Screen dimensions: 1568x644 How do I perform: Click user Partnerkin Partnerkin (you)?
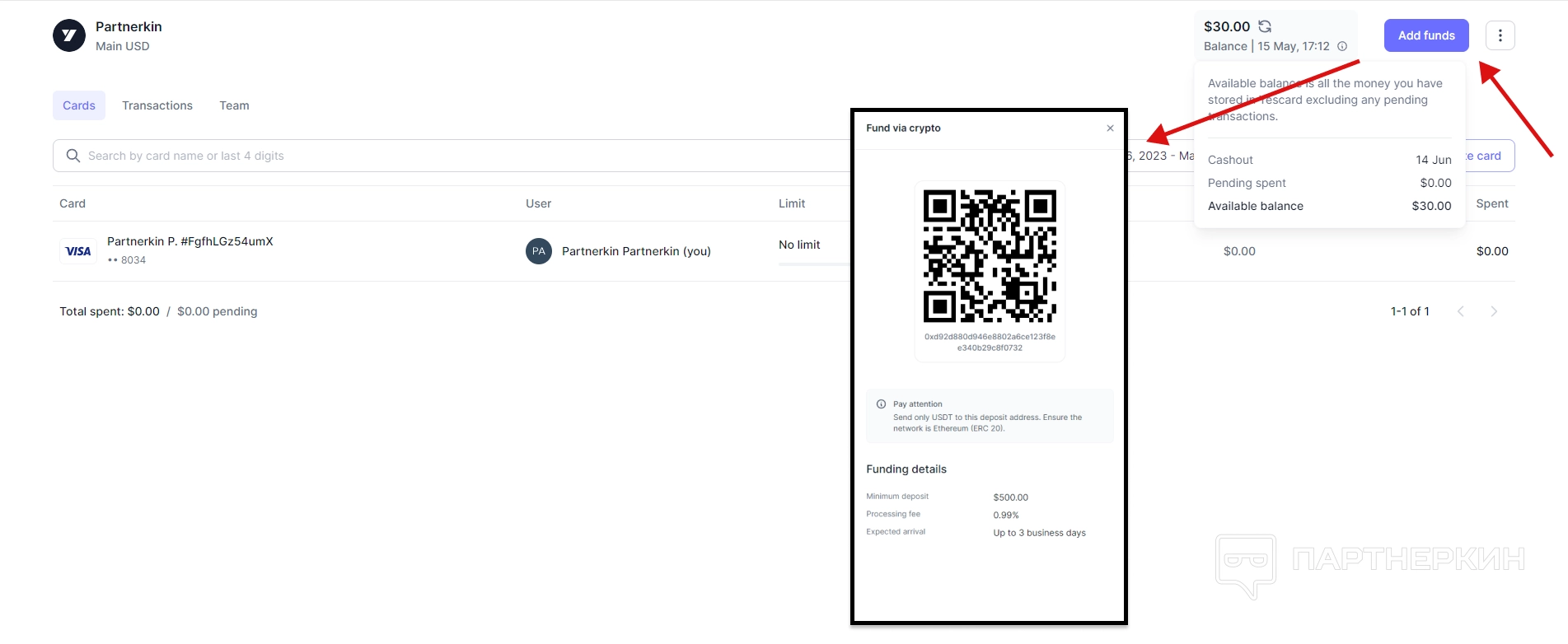pyautogui.click(x=636, y=251)
